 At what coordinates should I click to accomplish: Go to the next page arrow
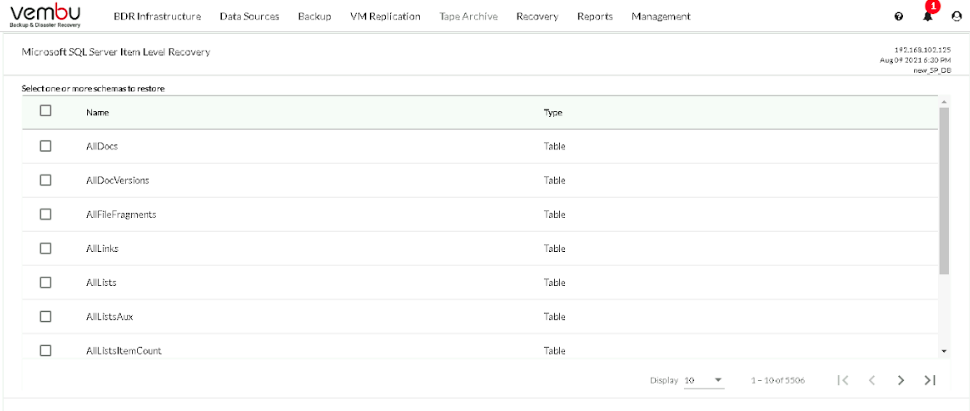(x=901, y=380)
